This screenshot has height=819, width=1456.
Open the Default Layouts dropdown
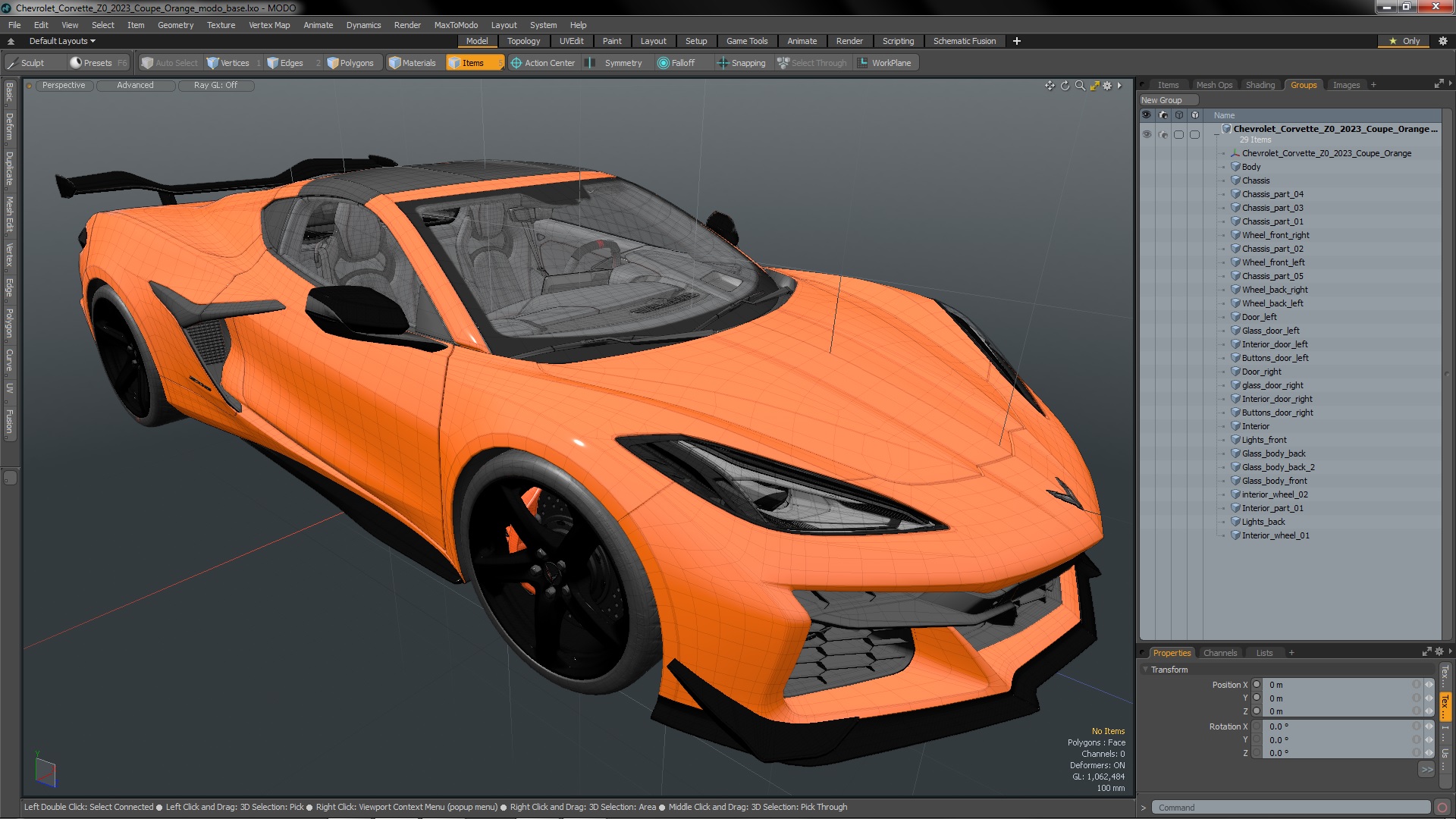[61, 41]
